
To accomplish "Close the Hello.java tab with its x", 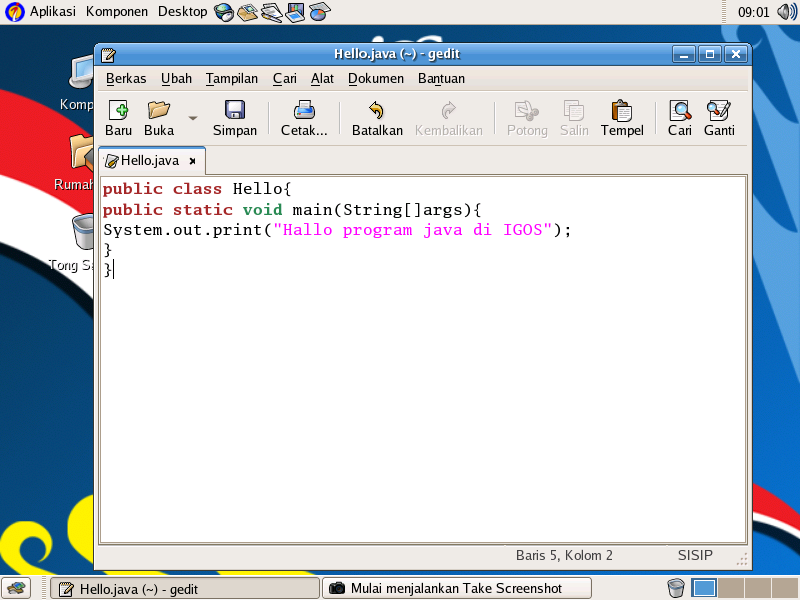I will [x=192, y=161].
